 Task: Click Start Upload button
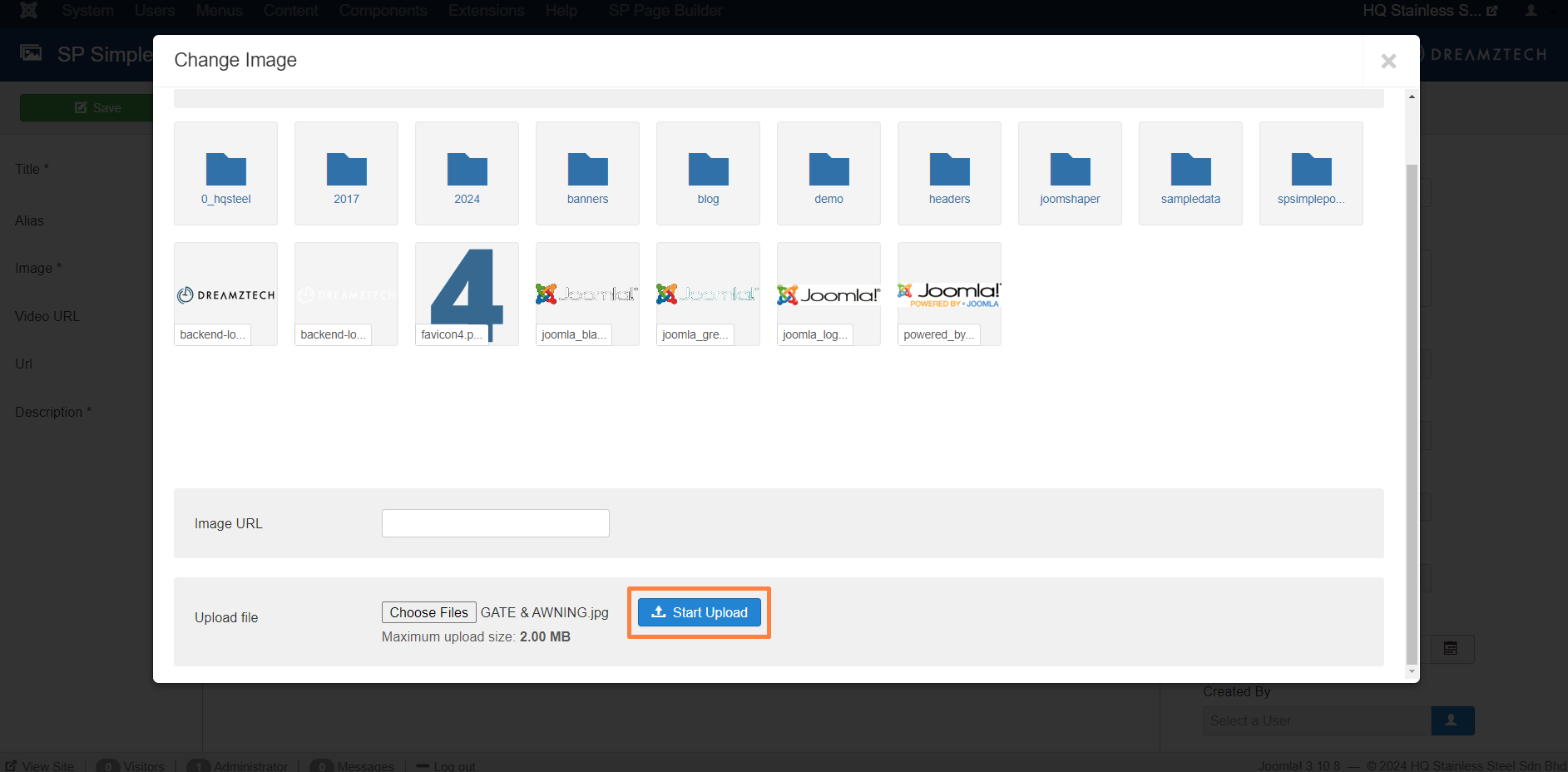click(699, 612)
